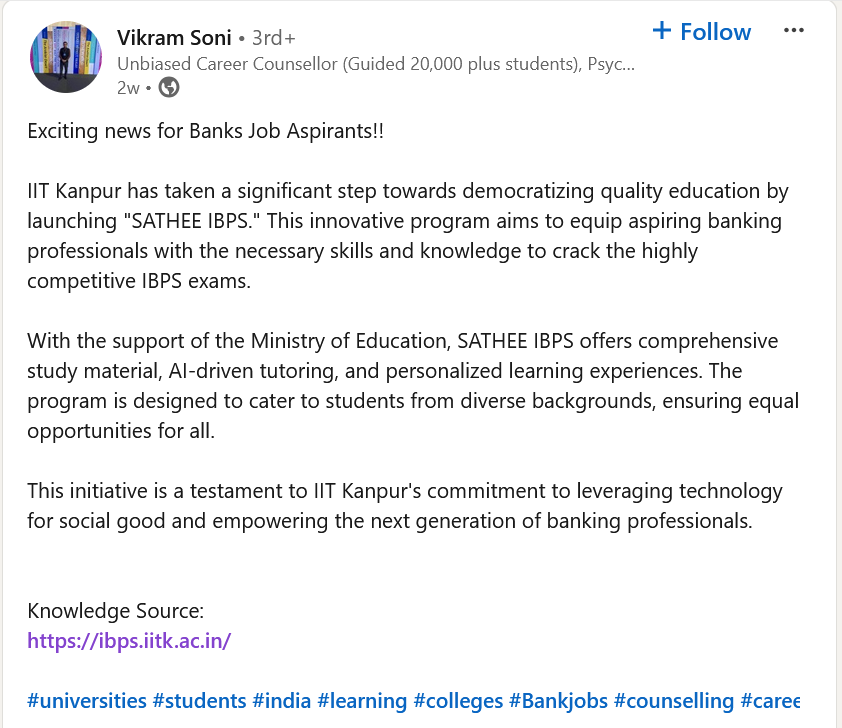
Task: Open the three-dot post options menu
Action: pos(794,31)
